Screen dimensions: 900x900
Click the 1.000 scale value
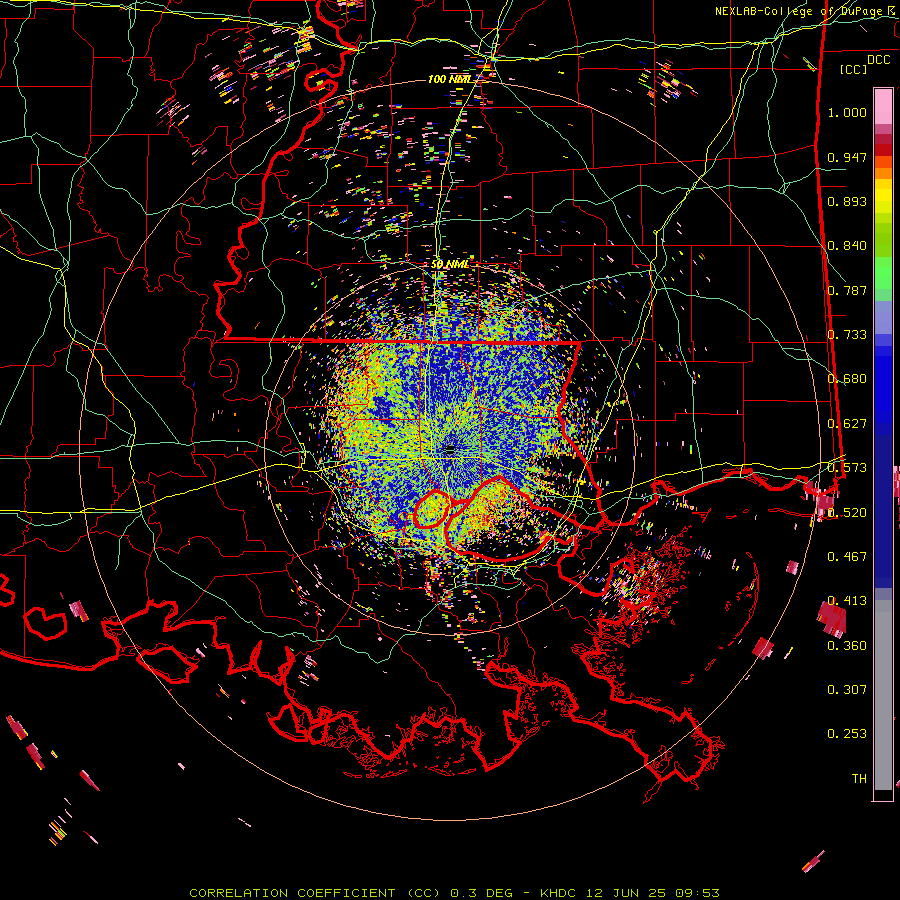[847, 112]
